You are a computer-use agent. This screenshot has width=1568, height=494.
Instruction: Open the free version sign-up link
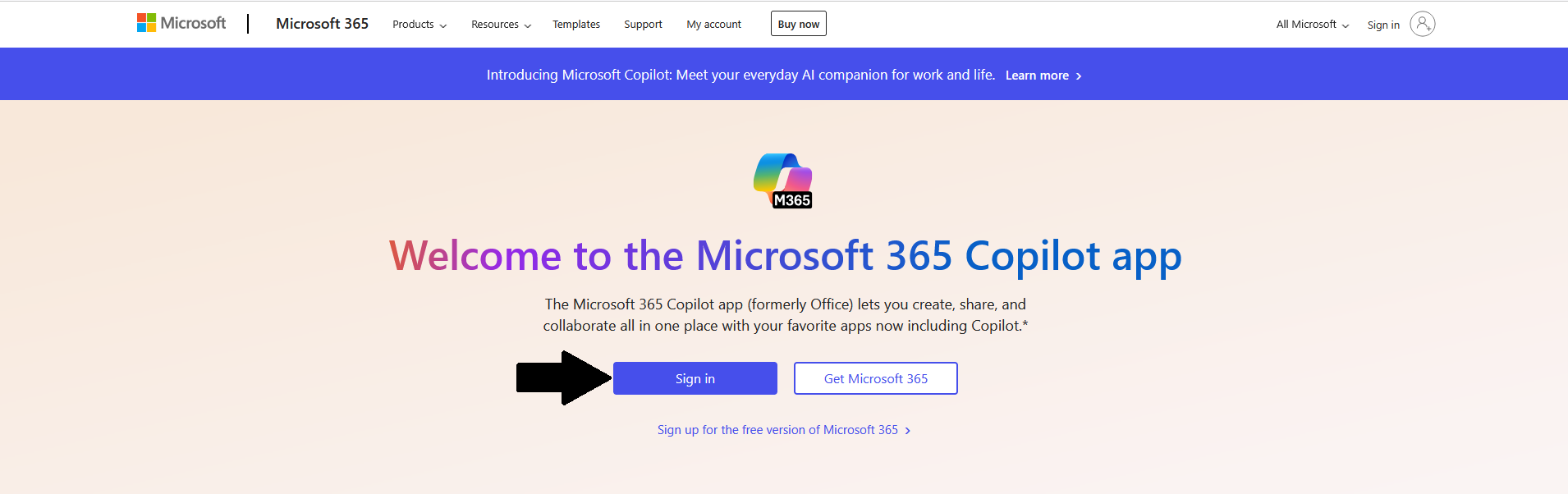click(x=784, y=430)
